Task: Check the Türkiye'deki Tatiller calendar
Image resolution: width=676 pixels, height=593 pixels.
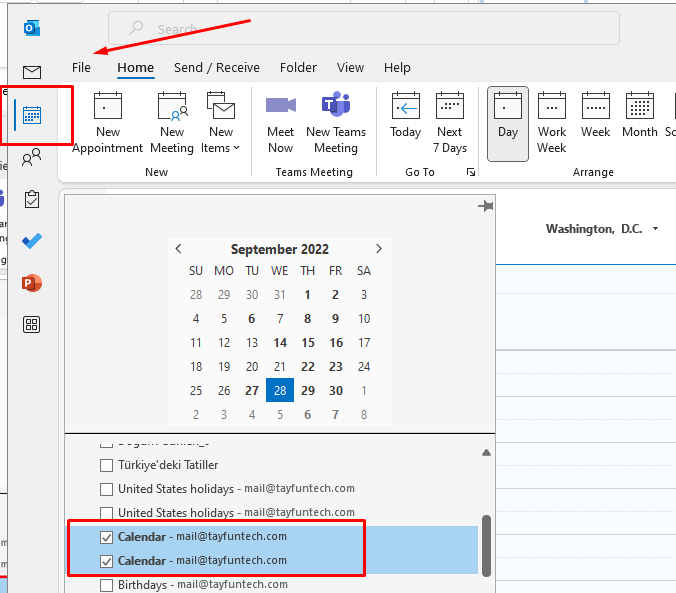Action: pyautogui.click(x=107, y=465)
